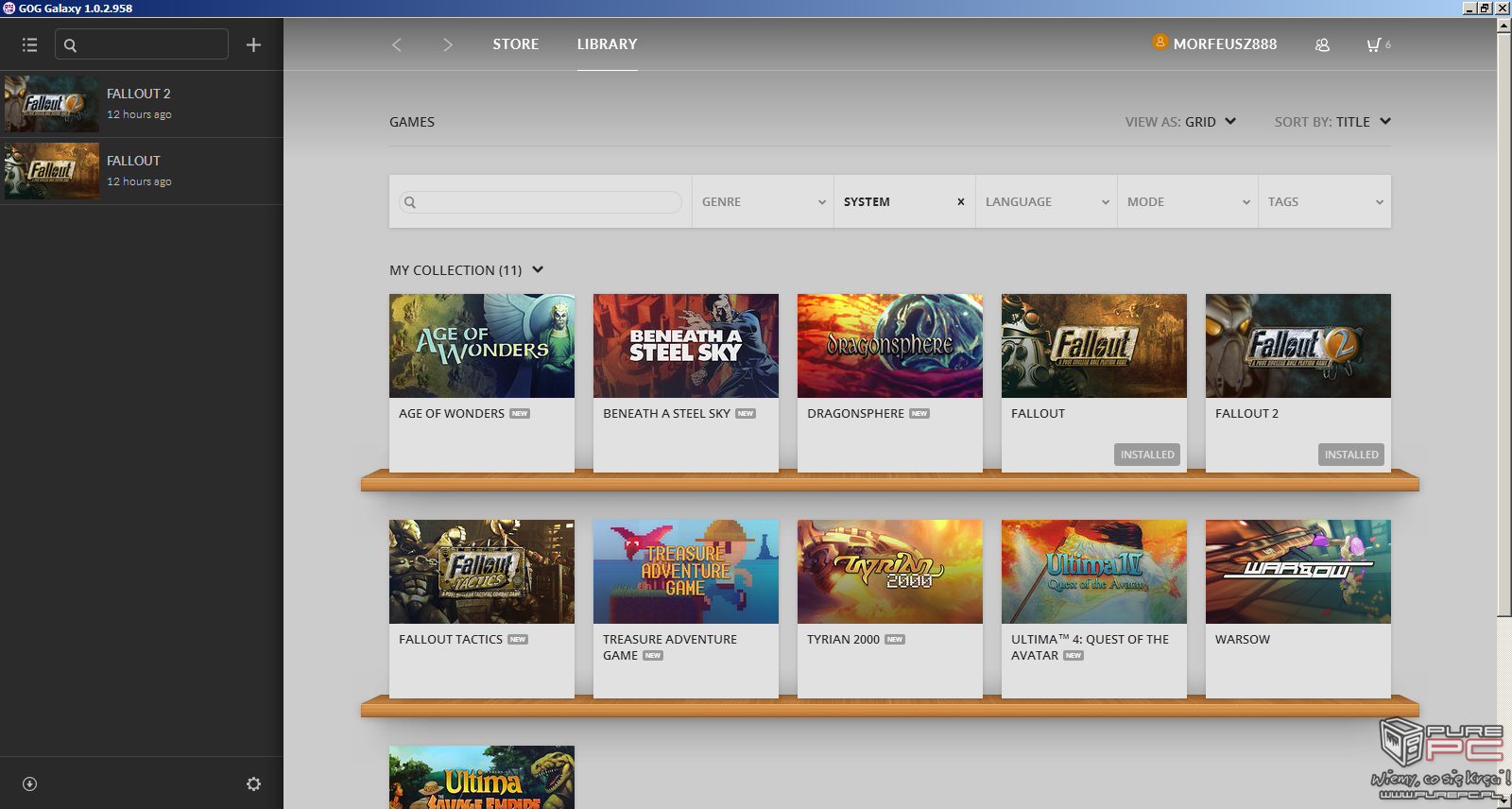The width and height of the screenshot is (1512, 809).
Task: Open the friends icon in the header
Action: (x=1322, y=44)
